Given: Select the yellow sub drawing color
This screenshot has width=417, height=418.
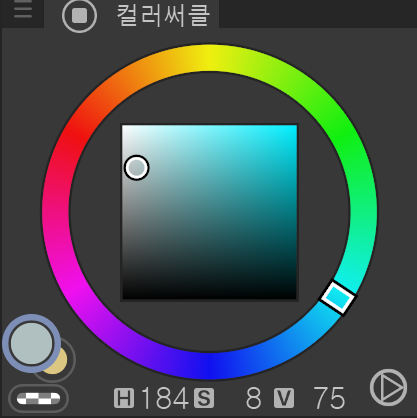Looking at the screenshot, I should (x=60, y=363).
